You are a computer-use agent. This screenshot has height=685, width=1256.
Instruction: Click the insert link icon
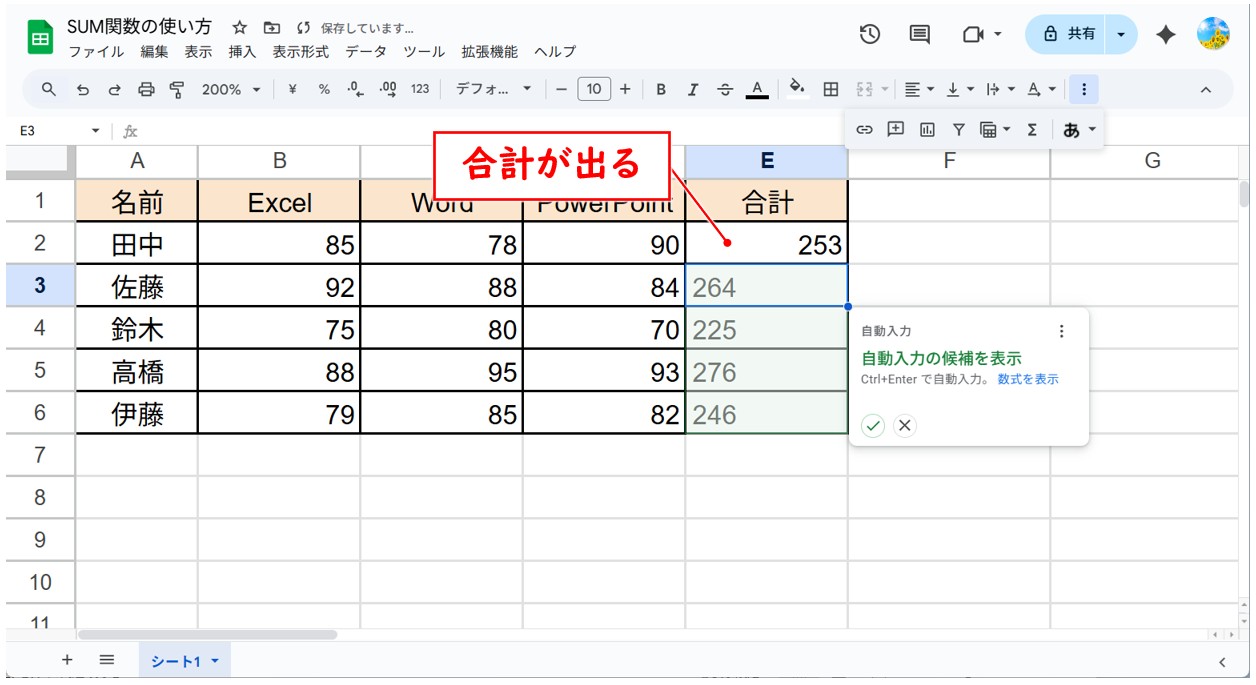coord(865,130)
